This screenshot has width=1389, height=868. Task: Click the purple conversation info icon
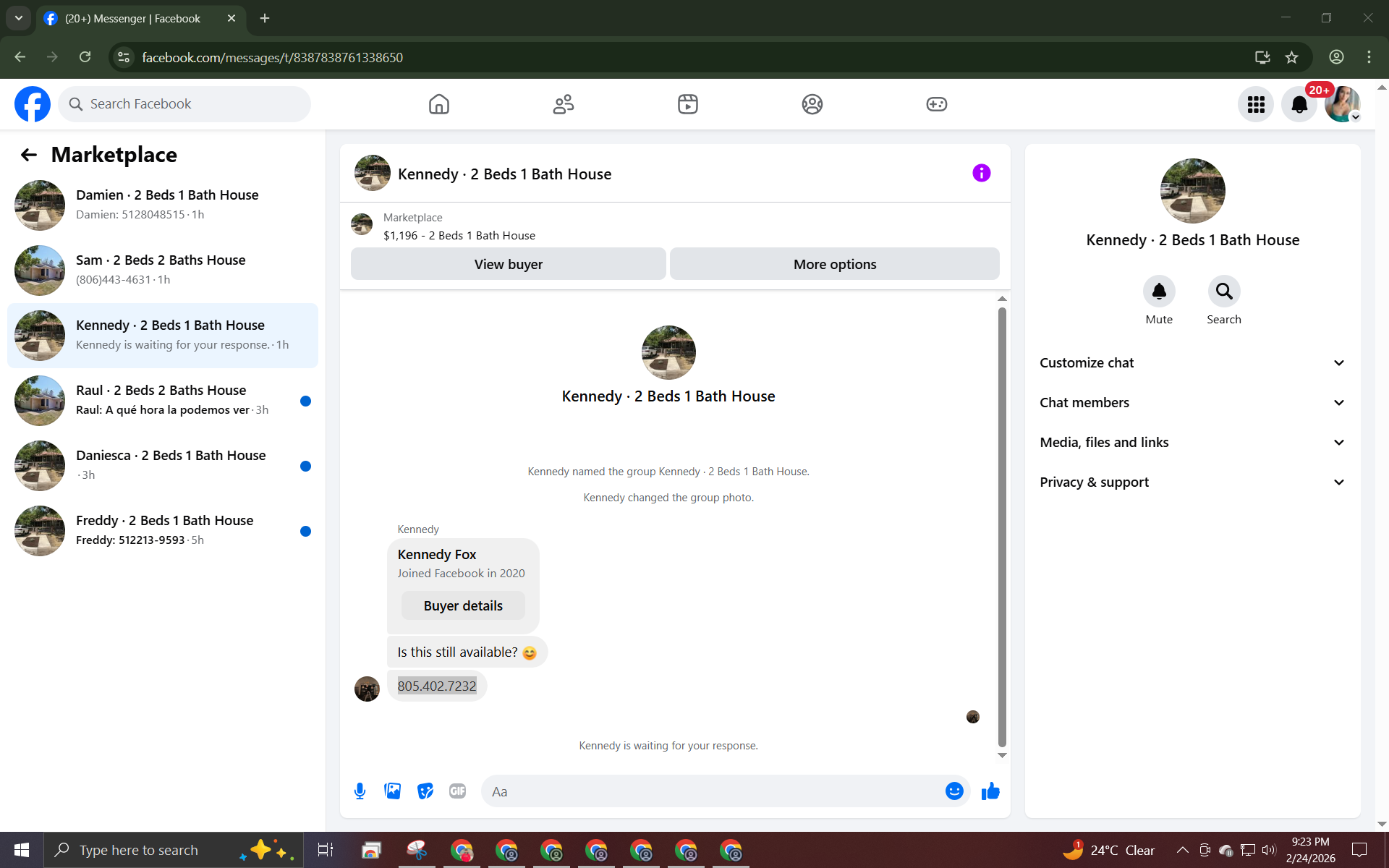click(981, 173)
